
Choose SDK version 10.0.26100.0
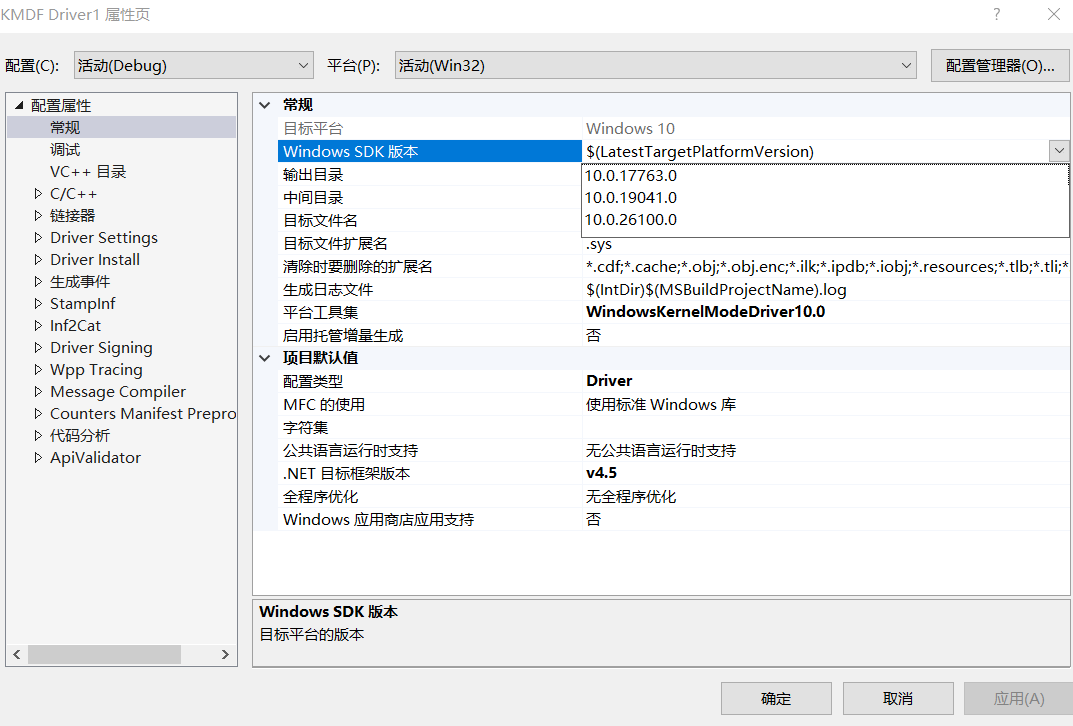[825, 220]
